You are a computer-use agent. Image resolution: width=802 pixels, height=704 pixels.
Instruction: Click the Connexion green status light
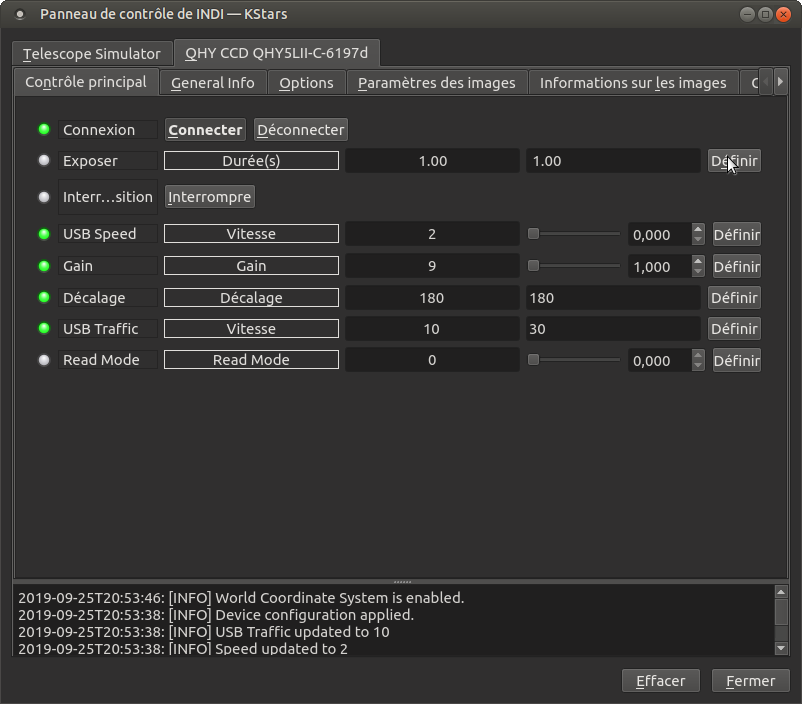pyautogui.click(x=44, y=129)
